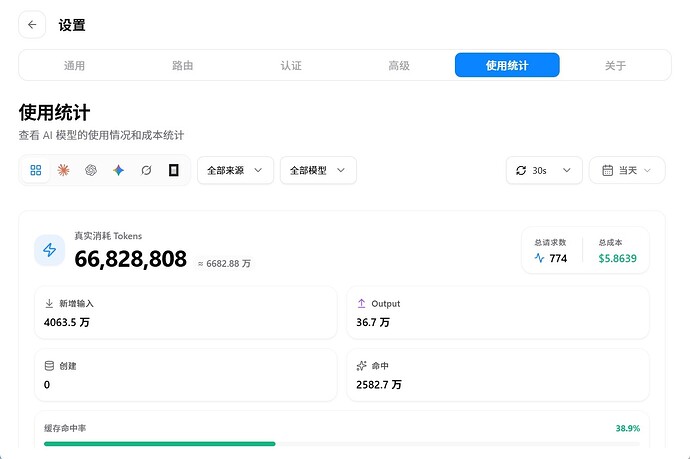Click the pulse icon next to 774
This screenshot has width=690, height=459.
tap(539, 258)
